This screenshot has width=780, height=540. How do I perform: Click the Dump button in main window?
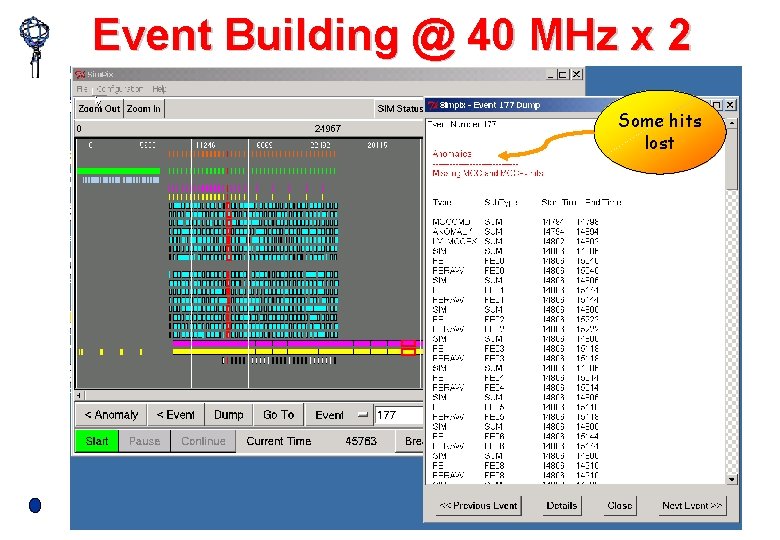point(228,415)
